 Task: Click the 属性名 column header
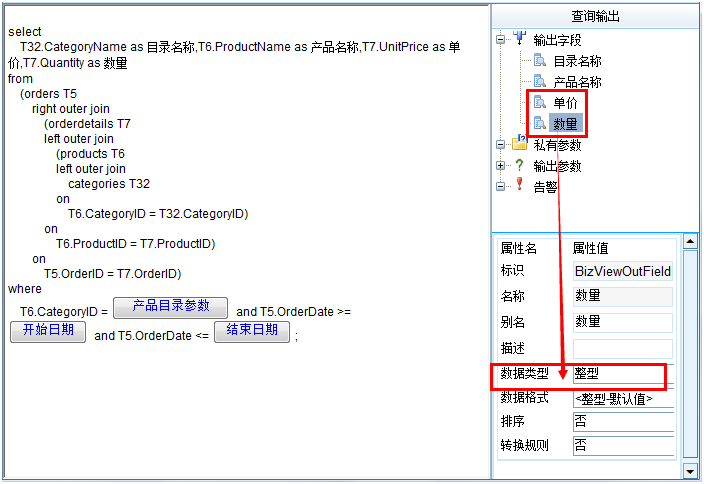click(x=519, y=248)
